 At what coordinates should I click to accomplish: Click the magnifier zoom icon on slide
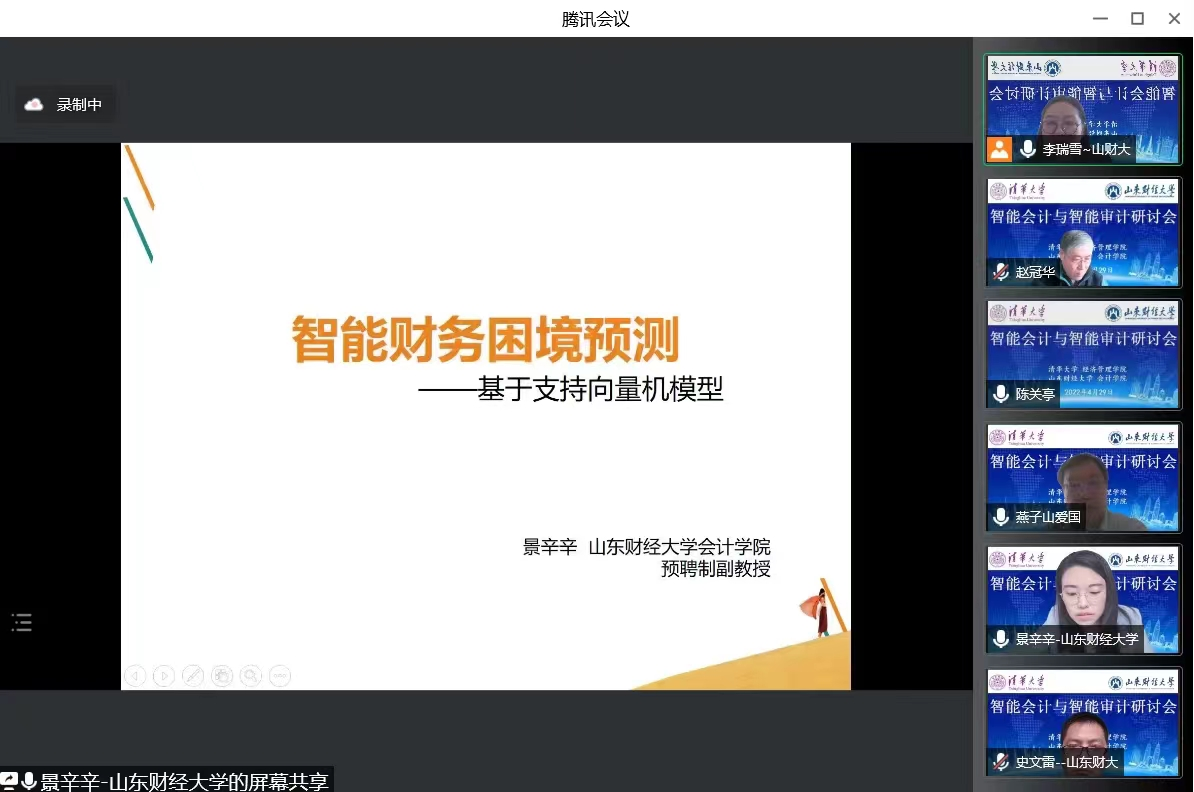[x=251, y=677]
